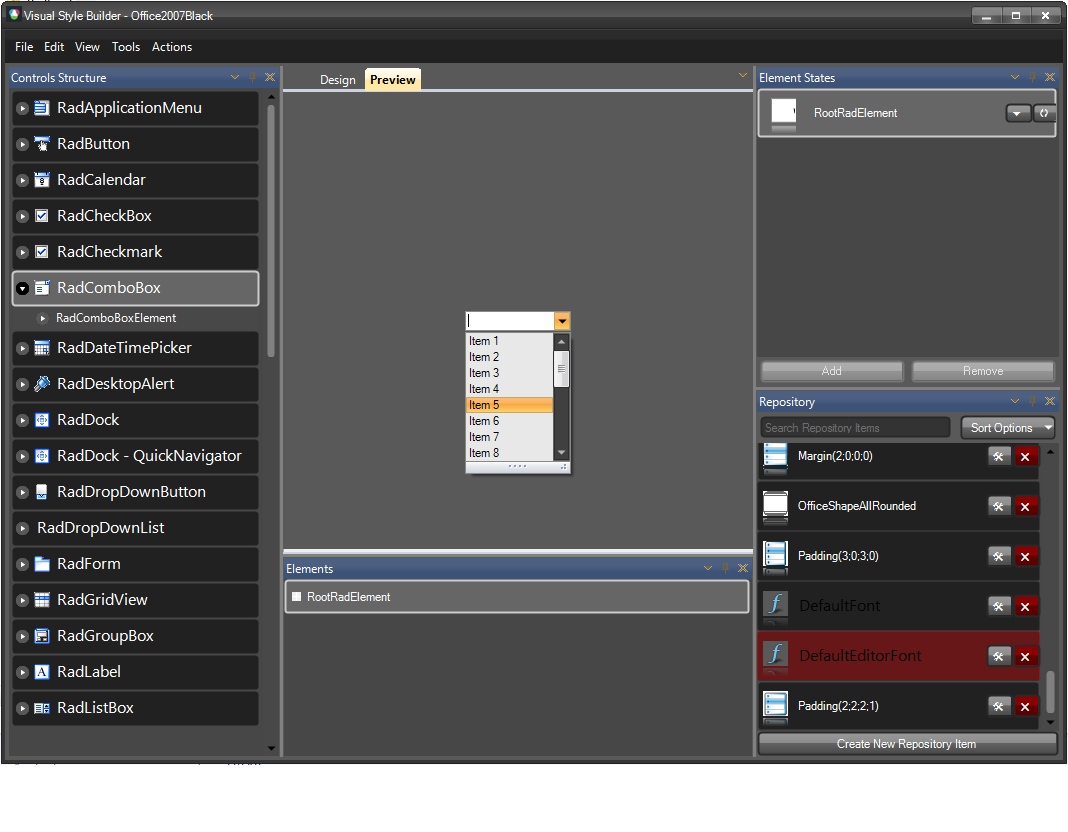Screen dimensions: 1068x832
Task: Open the preview combo box dropdown arrow
Action: pos(562,321)
